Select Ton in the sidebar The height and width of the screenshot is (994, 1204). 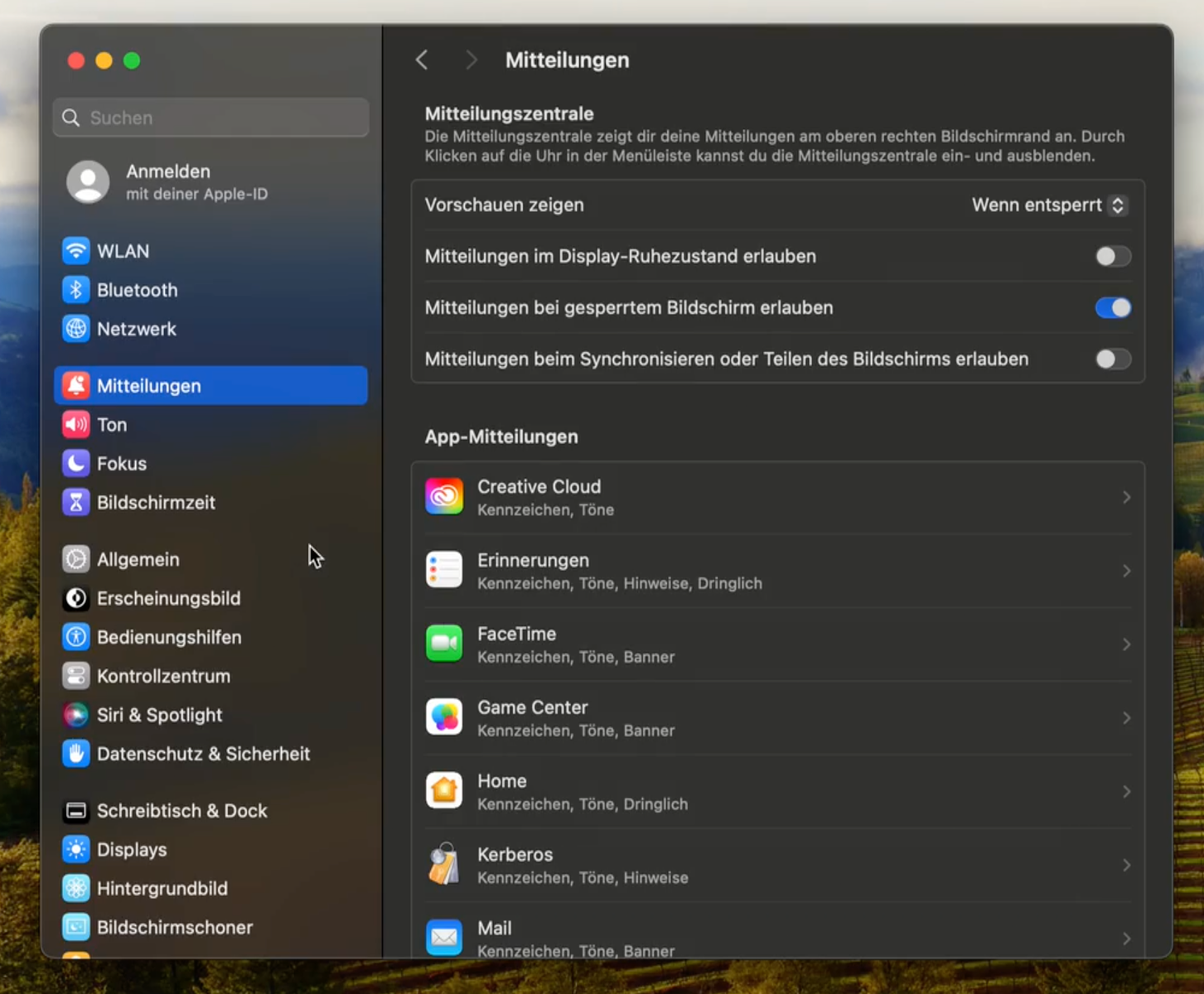click(x=112, y=425)
